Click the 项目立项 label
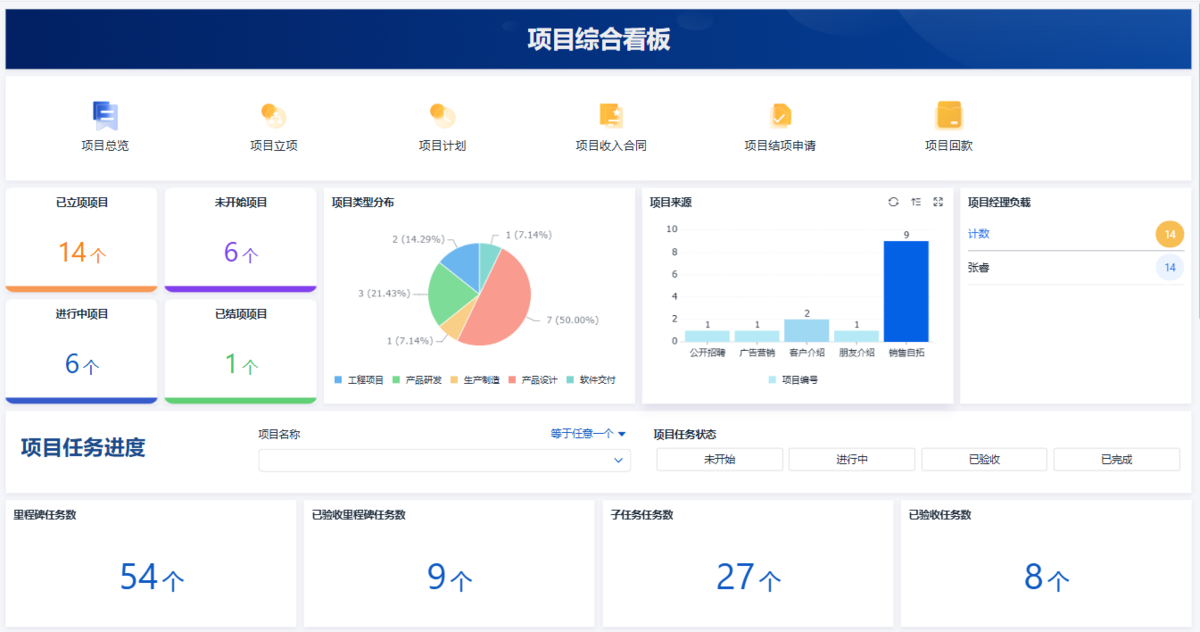 (x=273, y=146)
